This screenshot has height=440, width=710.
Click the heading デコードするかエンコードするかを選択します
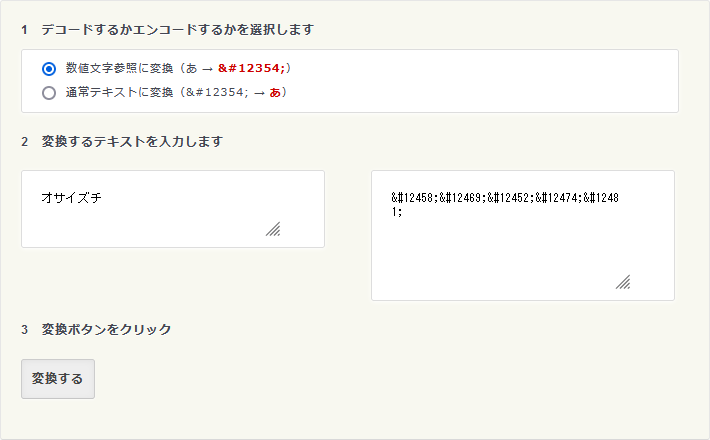177,30
